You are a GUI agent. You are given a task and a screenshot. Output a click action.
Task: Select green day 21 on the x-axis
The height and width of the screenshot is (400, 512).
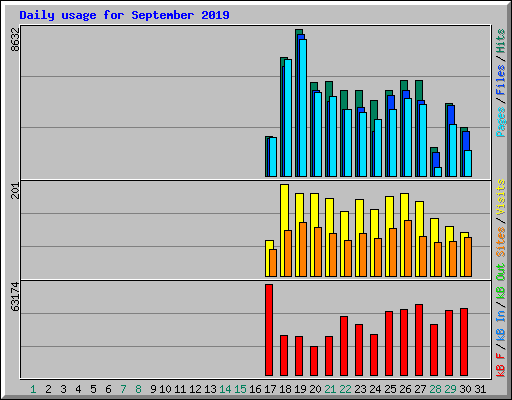[x=330, y=389]
